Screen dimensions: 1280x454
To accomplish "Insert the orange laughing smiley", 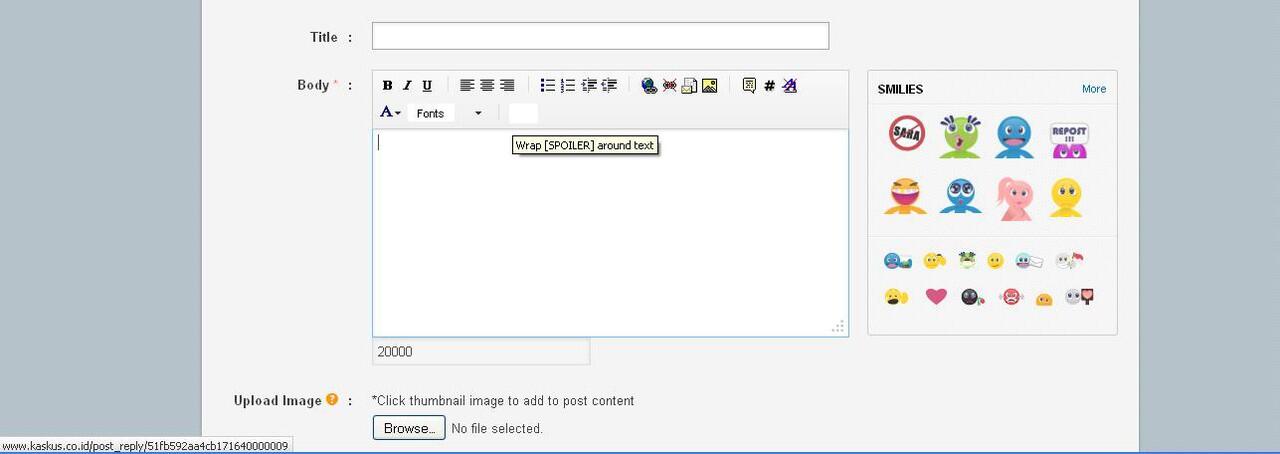I will 906,196.
